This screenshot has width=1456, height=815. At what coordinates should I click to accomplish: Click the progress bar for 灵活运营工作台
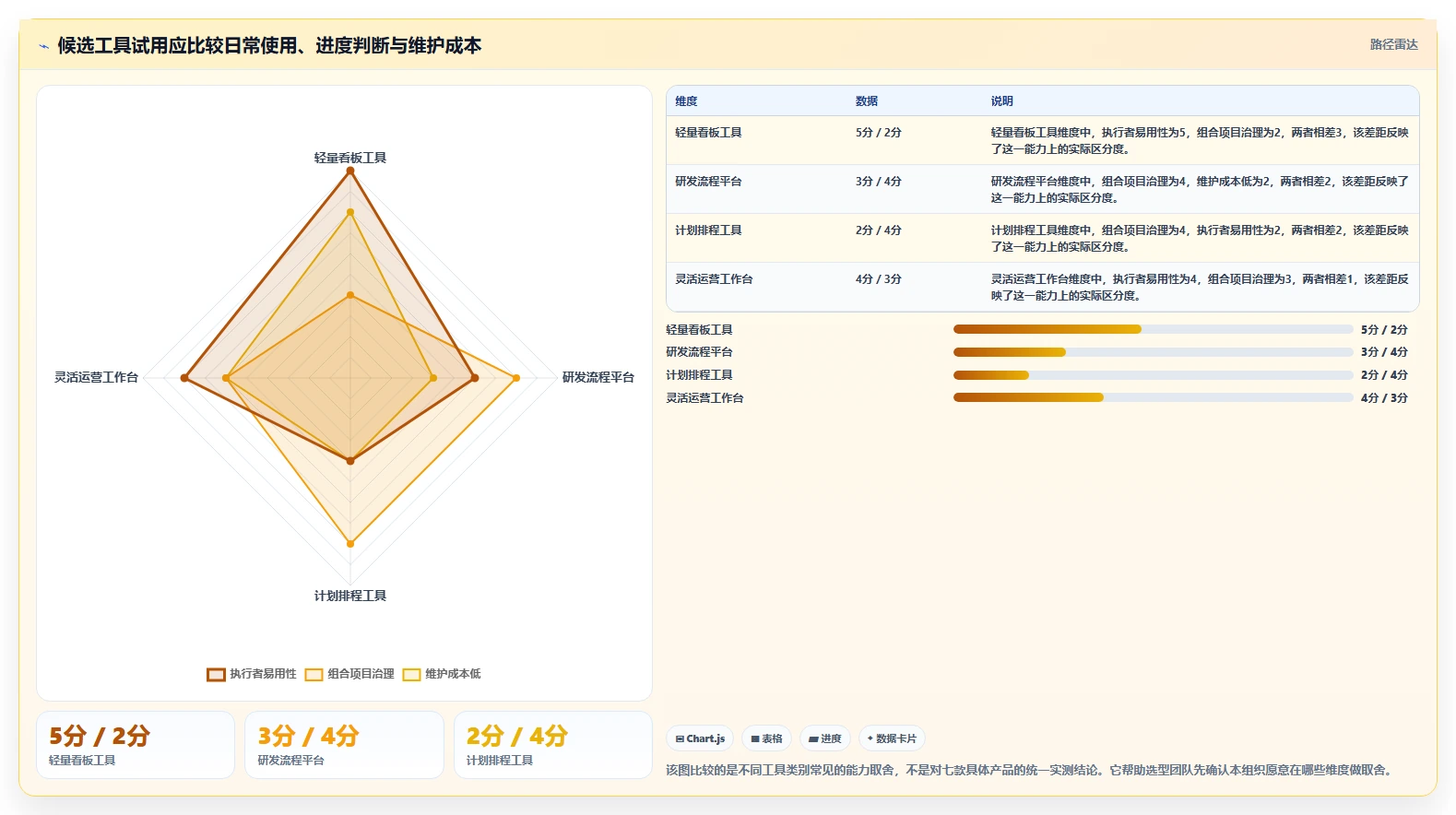pyautogui.click(x=1154, y=397)
